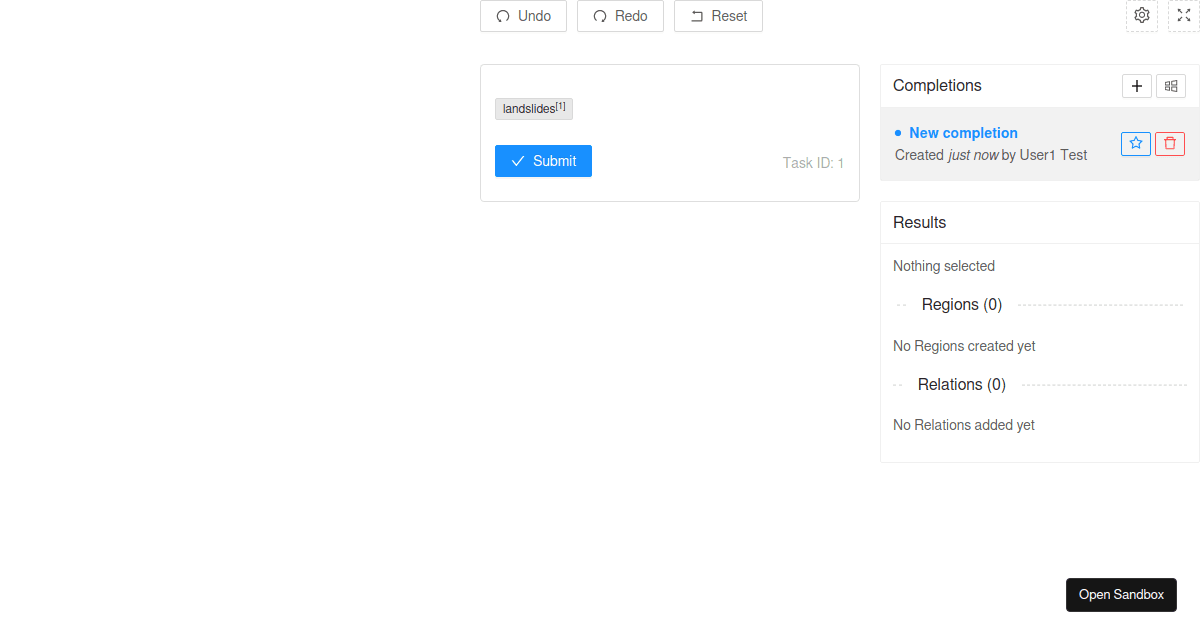Select the landslides label tag
1200x630 pixels.
[533, 108]
